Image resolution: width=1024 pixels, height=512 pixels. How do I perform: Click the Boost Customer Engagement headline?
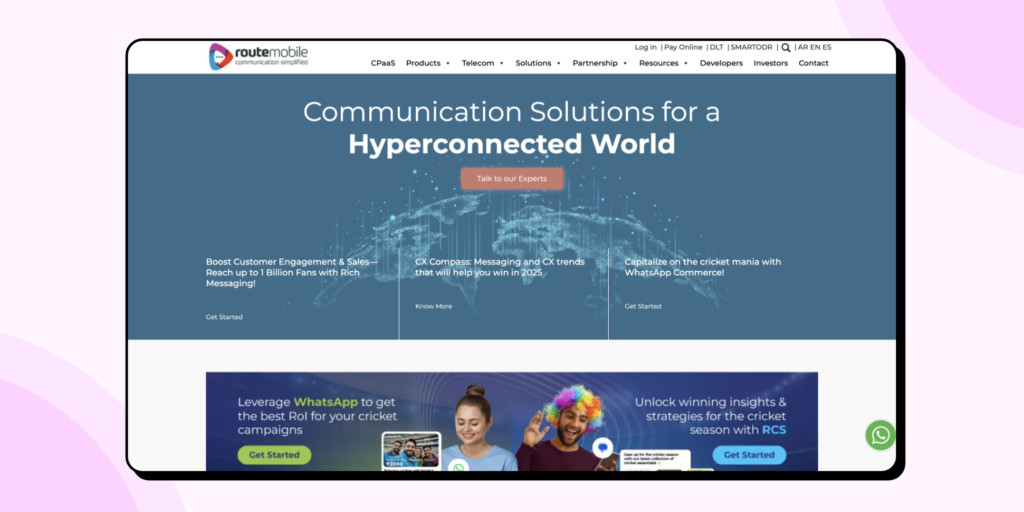click(x=291, y=272)
